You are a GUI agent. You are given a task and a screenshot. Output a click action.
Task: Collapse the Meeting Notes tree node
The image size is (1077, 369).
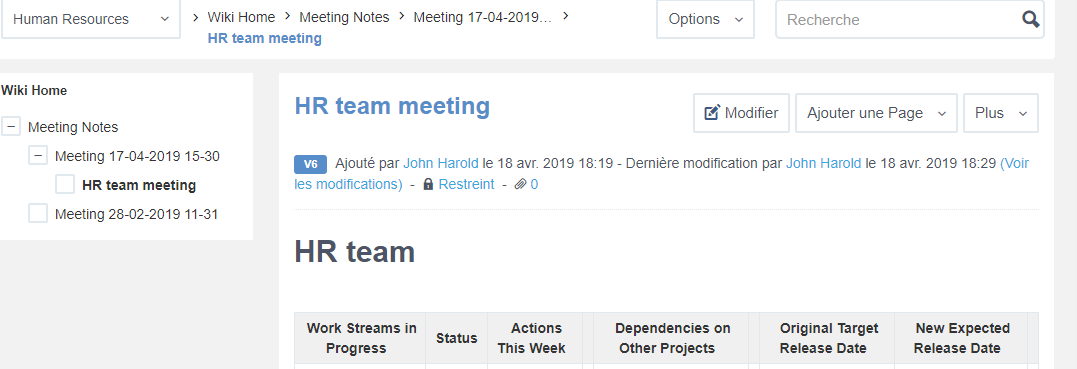pos(11,126)
